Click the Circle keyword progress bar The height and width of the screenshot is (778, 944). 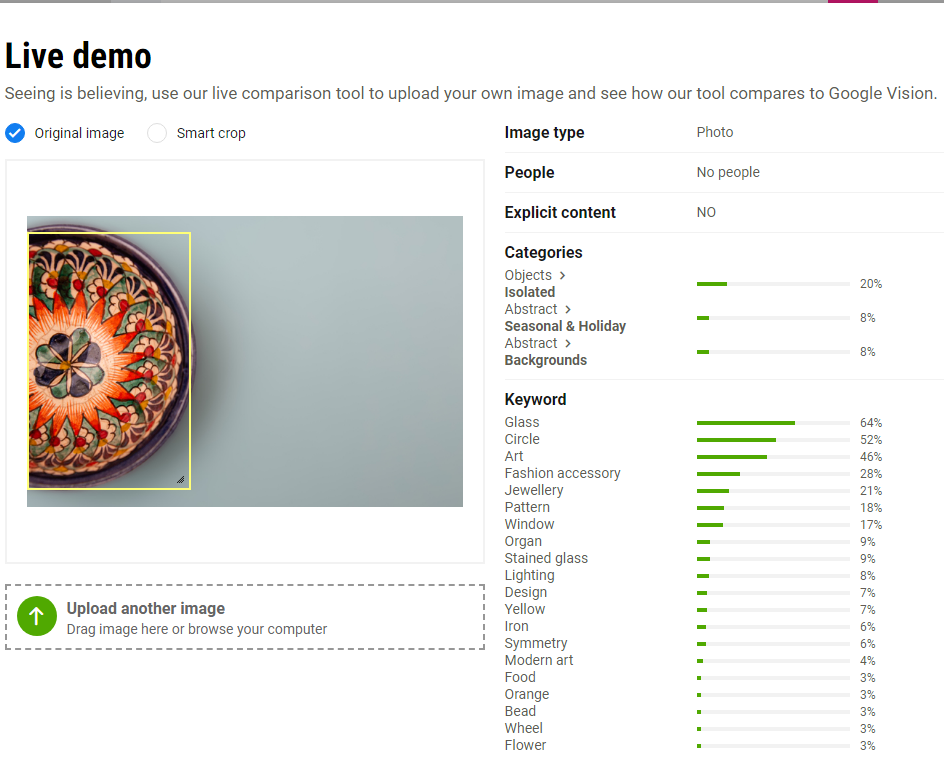(772, 440)
